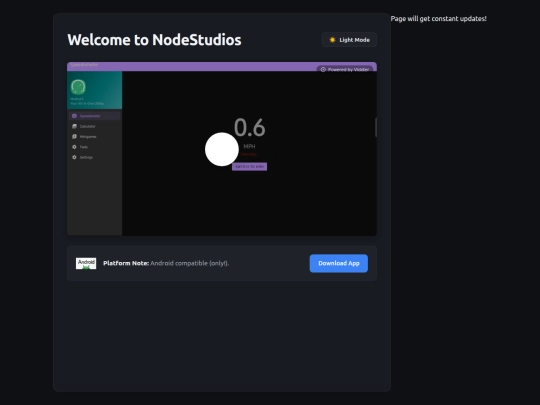Click the Tools gear icon in sidebar

click(74, 147)
